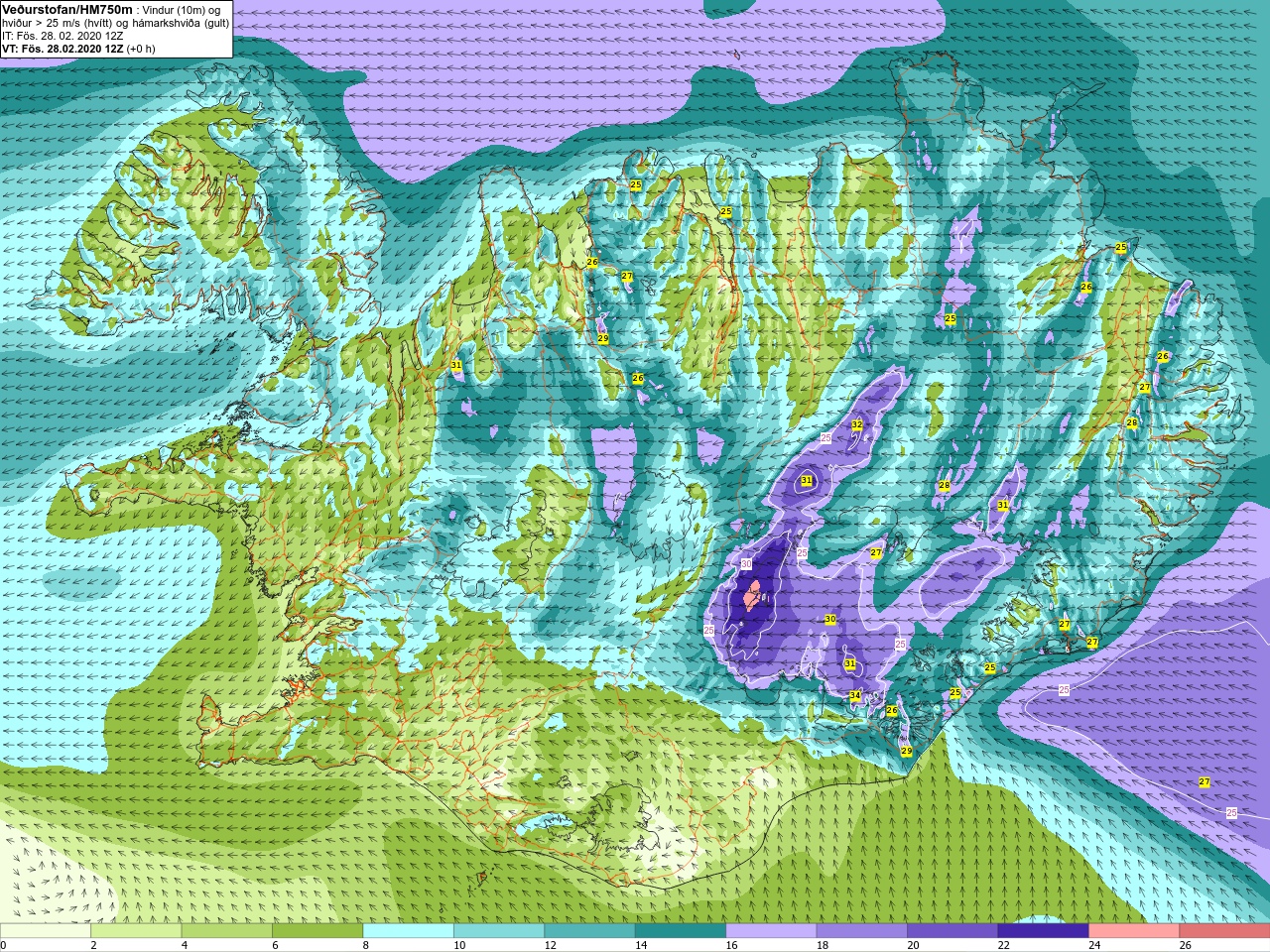Click the yellow '34' peak gust marker
Screen dimensions: 1270x952
(855, 695)
